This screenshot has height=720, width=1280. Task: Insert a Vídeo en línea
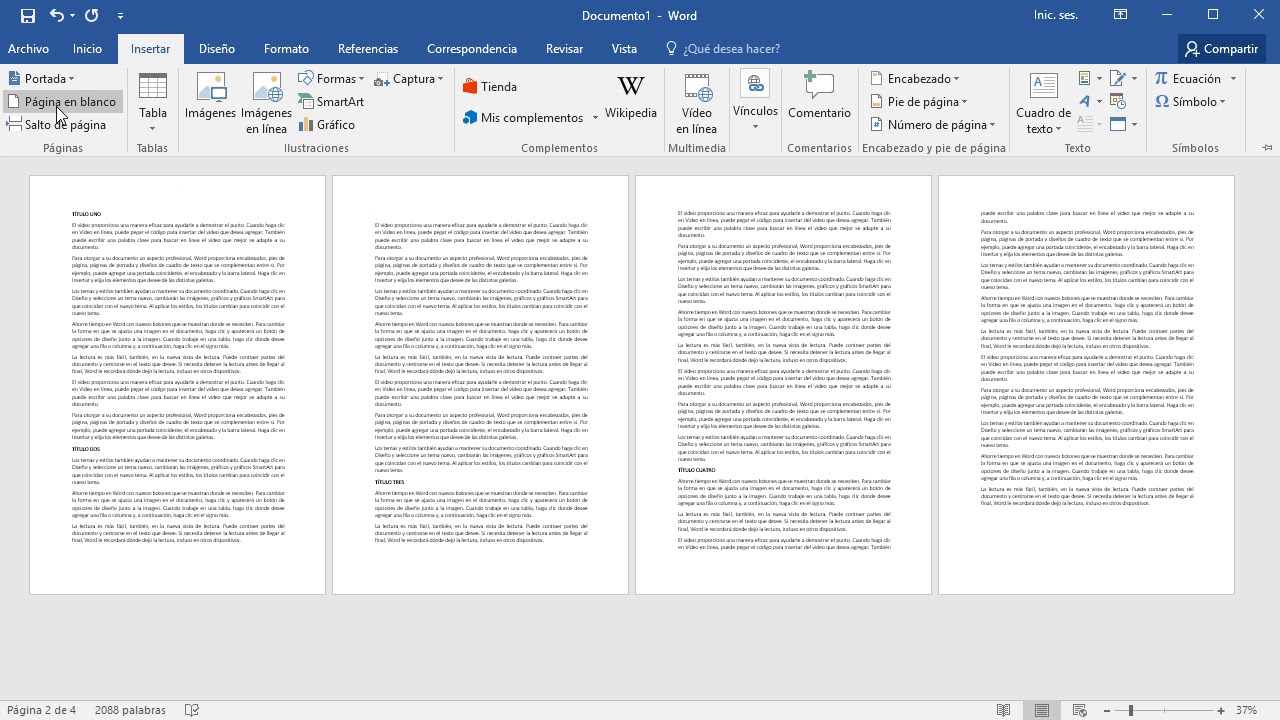pos(697,102)
